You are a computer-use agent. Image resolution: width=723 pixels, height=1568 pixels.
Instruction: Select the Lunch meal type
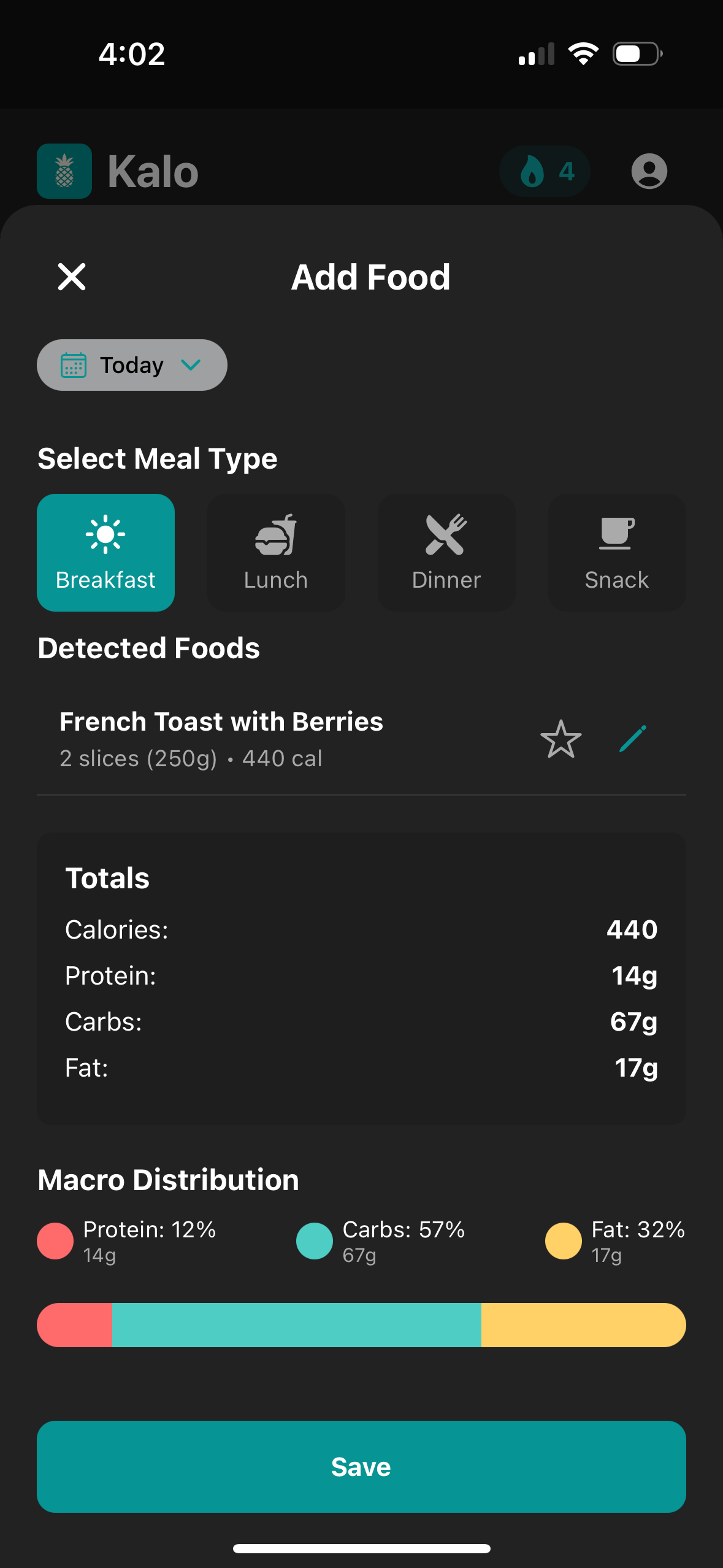(x=276, y=552)
